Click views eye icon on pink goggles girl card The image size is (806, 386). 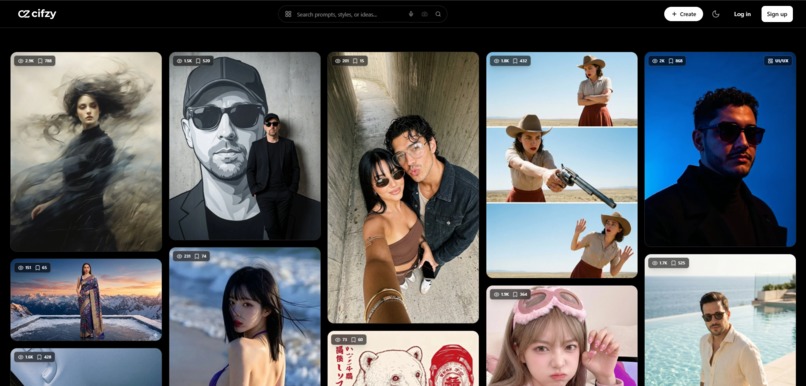[x=497, y=295]
